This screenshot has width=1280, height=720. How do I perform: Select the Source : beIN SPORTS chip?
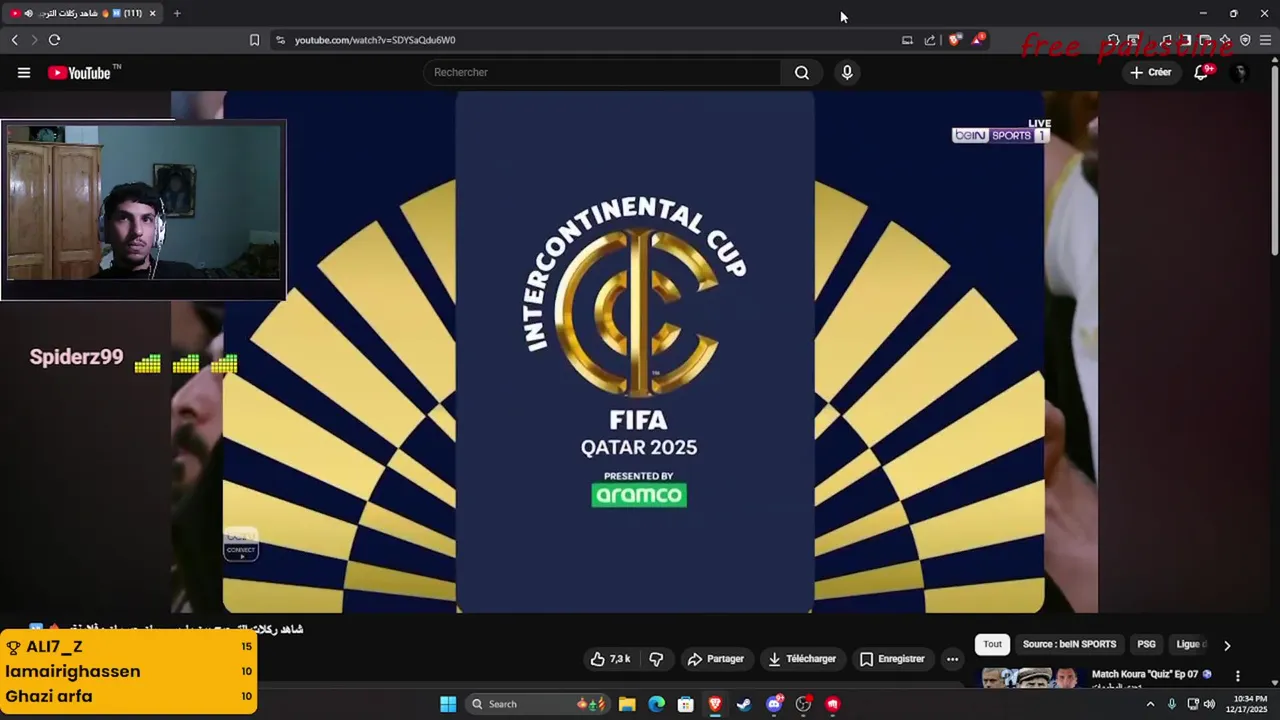[x=1069, y=644]
